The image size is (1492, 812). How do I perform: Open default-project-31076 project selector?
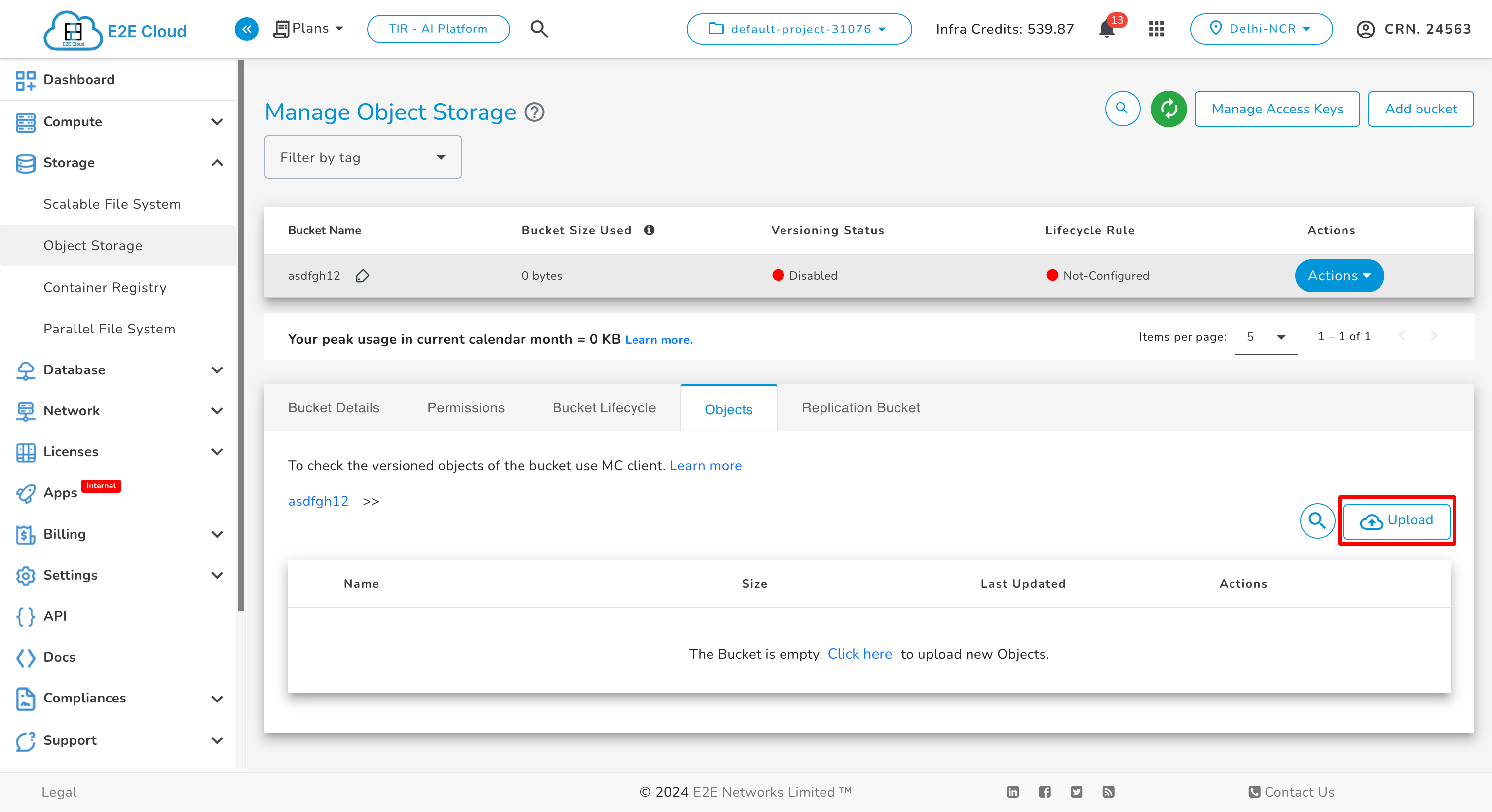[x=799, y=29]
